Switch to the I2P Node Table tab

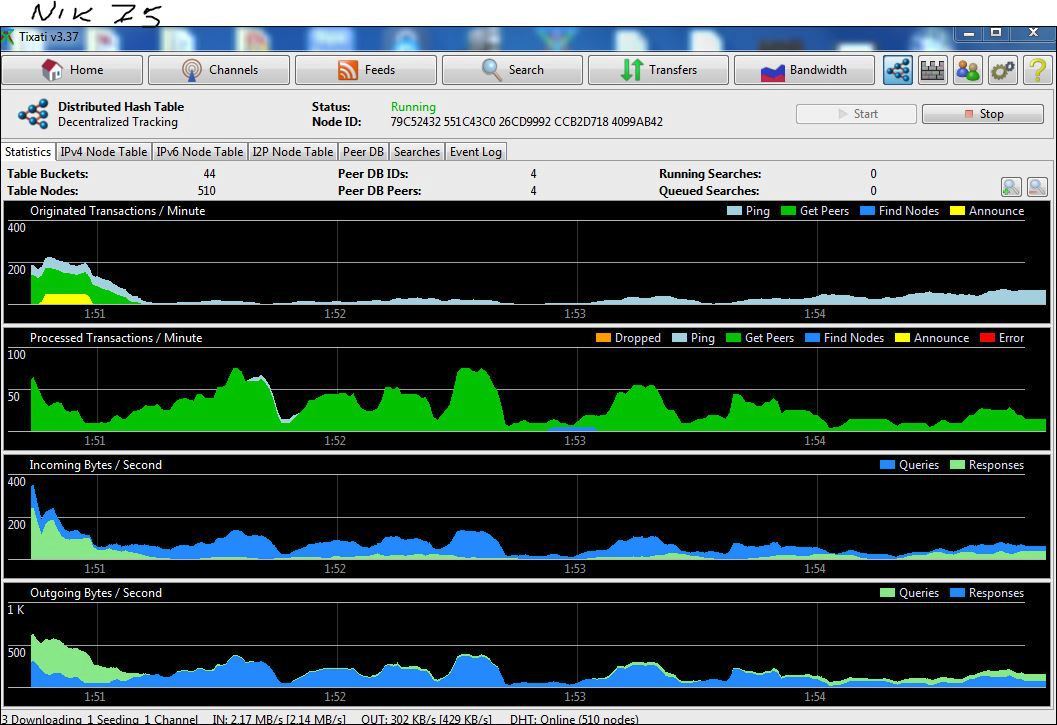[293, 152]
